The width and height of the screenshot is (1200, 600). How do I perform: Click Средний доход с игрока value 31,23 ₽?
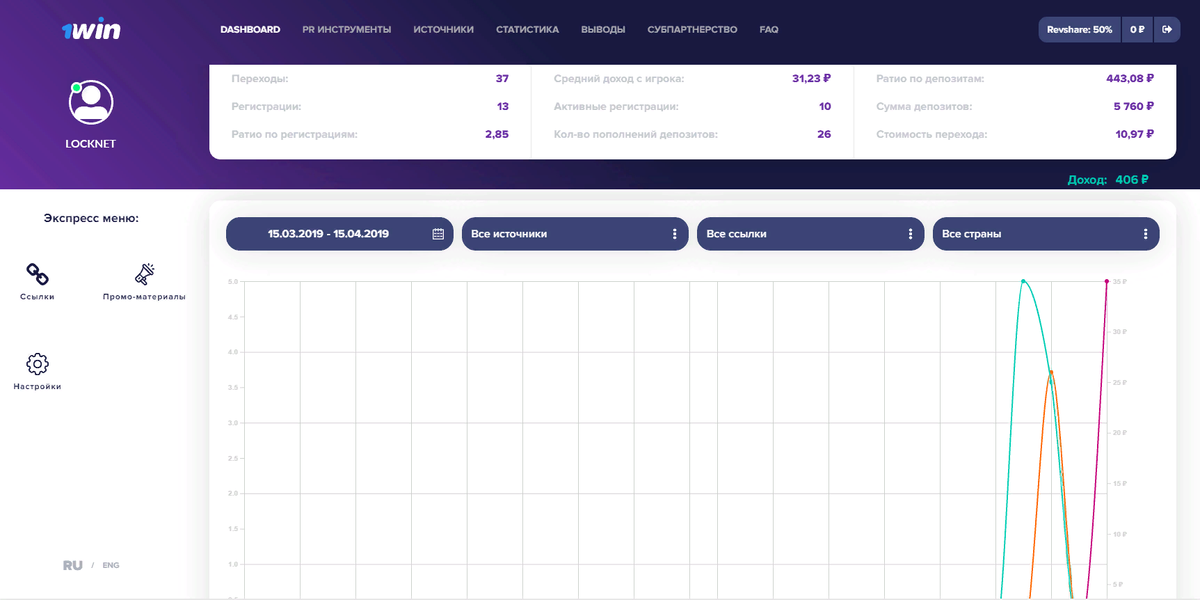click(811, 78)
